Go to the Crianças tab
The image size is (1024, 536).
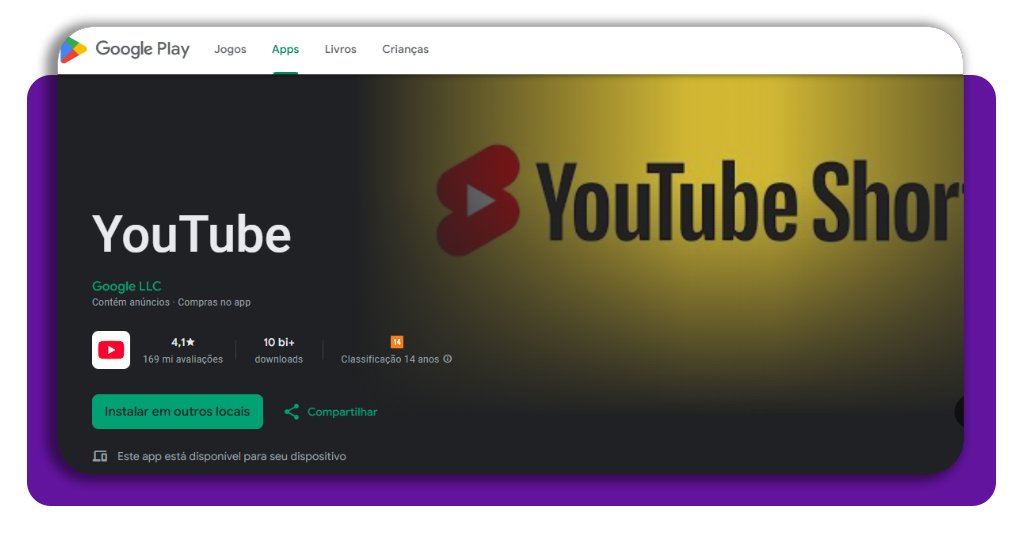pyautogui.click(x=405, y=49)
